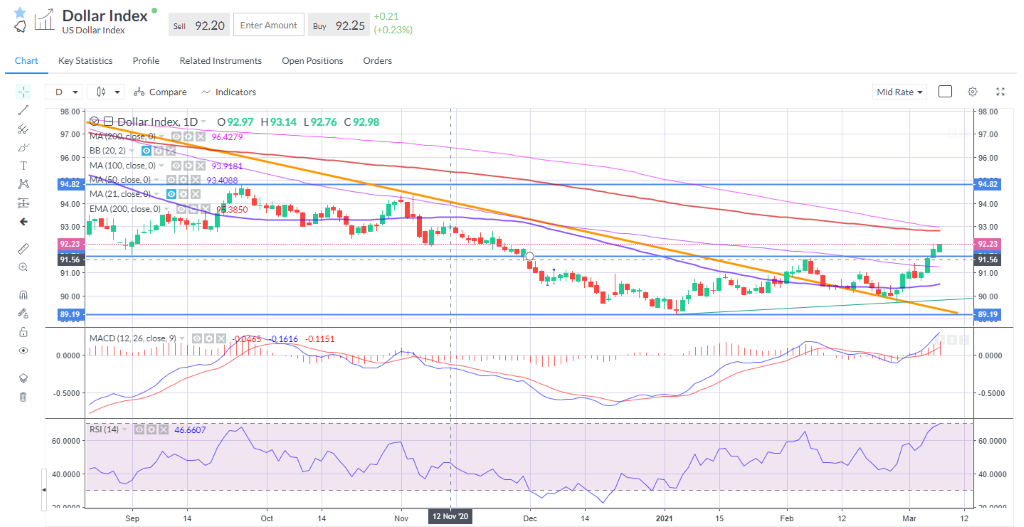Toggle visibility of MA (50) indicator
This screenshot has width=1024, height=527.
[171, 180]
